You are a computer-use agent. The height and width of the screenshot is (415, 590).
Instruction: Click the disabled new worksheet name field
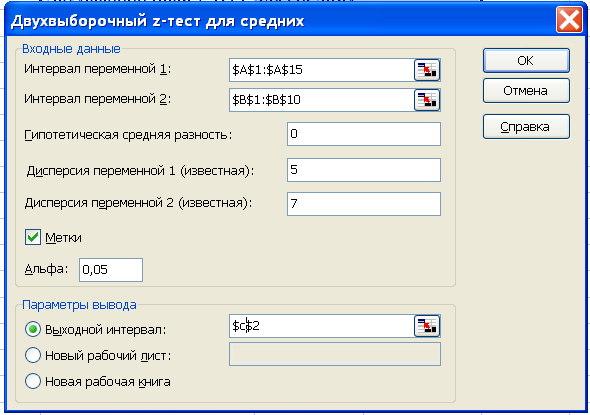[335, 354]
